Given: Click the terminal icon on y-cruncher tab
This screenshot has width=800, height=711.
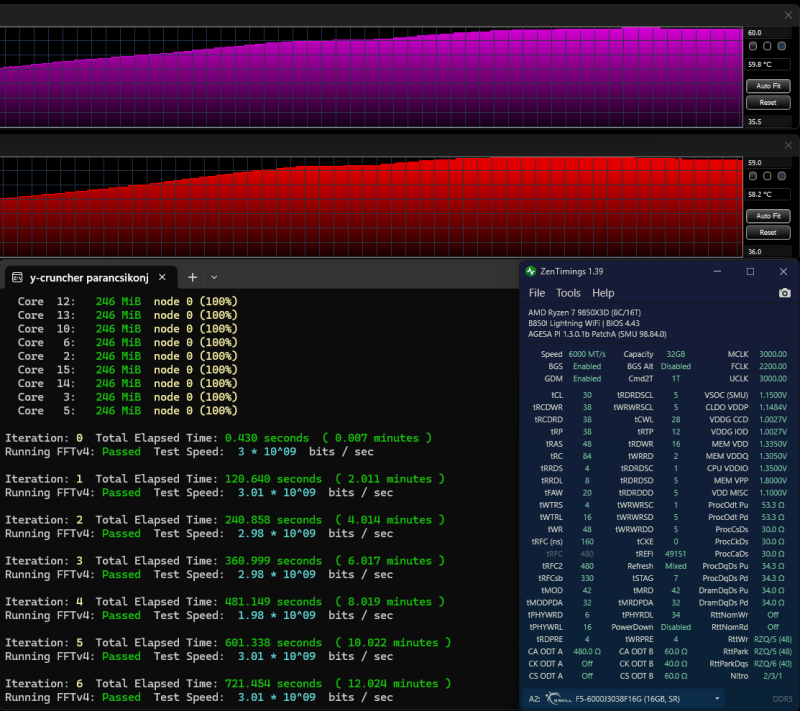Looking at the screenshot, I should (x=17, y=277).
